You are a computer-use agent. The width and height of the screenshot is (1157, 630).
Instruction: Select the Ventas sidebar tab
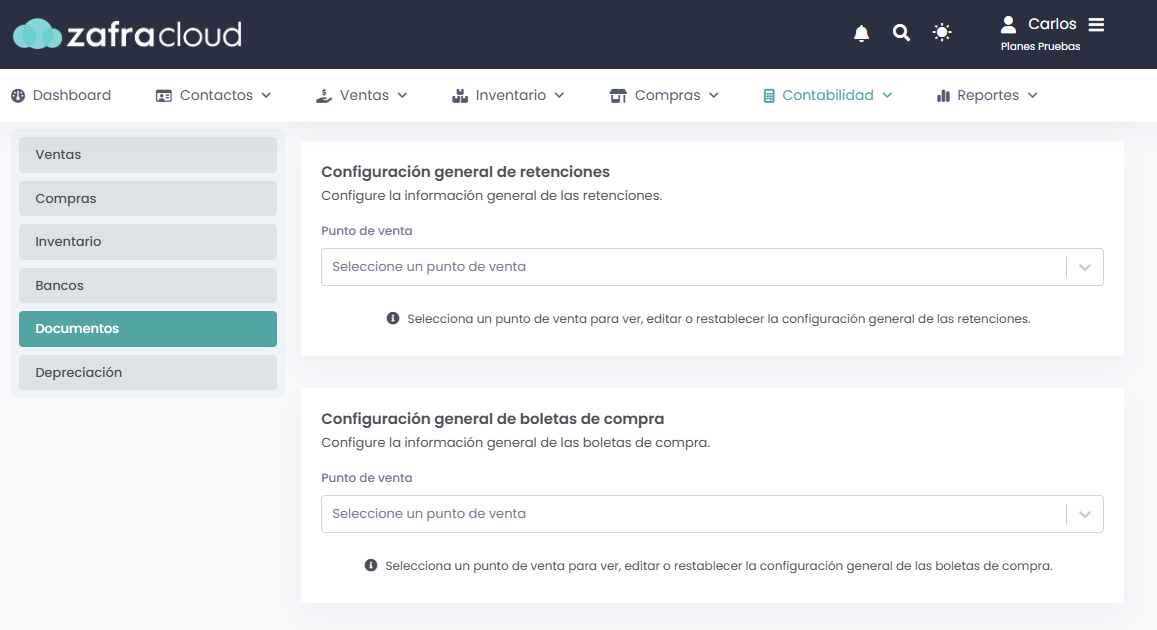[148, 155]
